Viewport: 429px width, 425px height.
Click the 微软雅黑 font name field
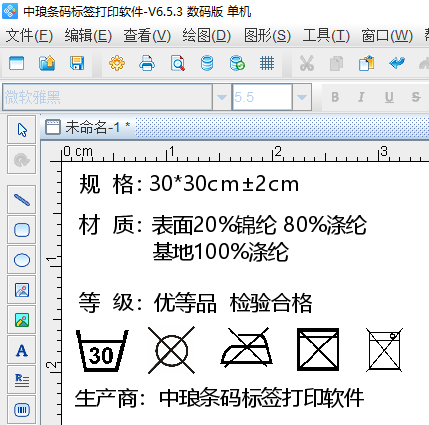pos(107,97)
